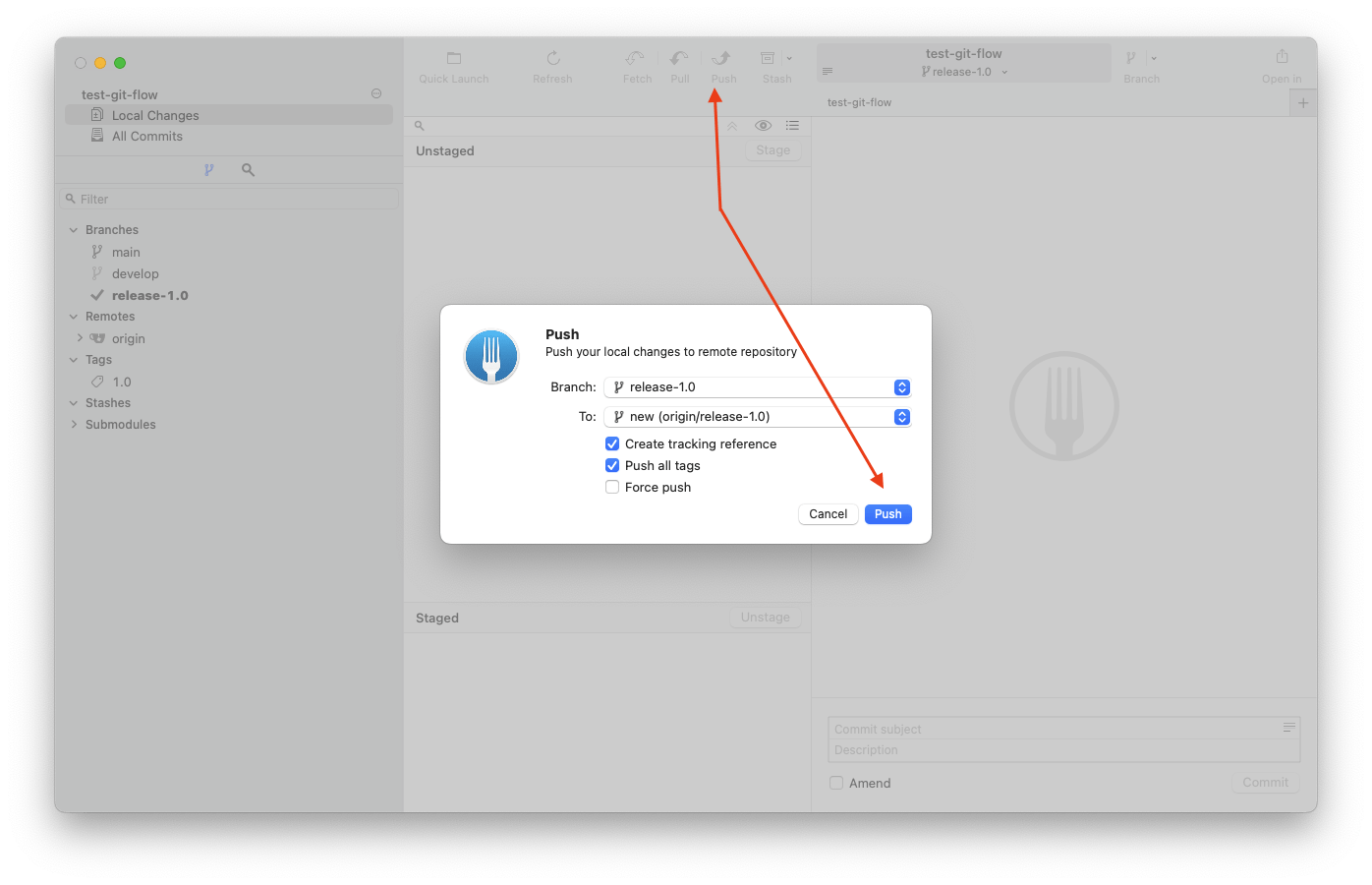Enable Force push option
This screenshot has width=1372, height=885.
(x=612, y=487)
